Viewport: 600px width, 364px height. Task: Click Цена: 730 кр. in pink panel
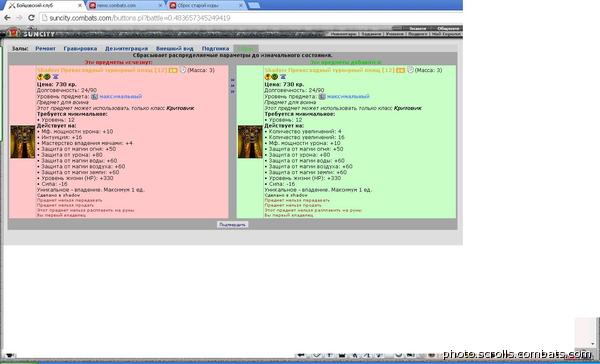(x=56, y=84)
